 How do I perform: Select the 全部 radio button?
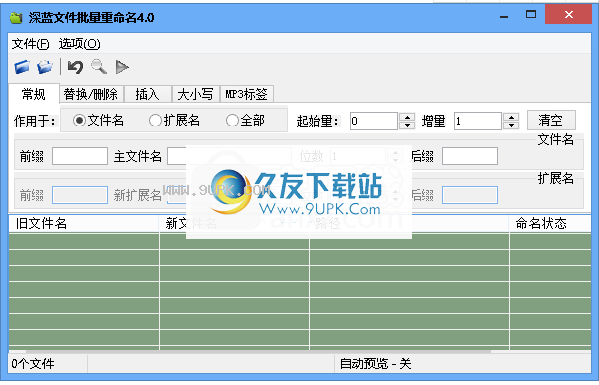232,121
